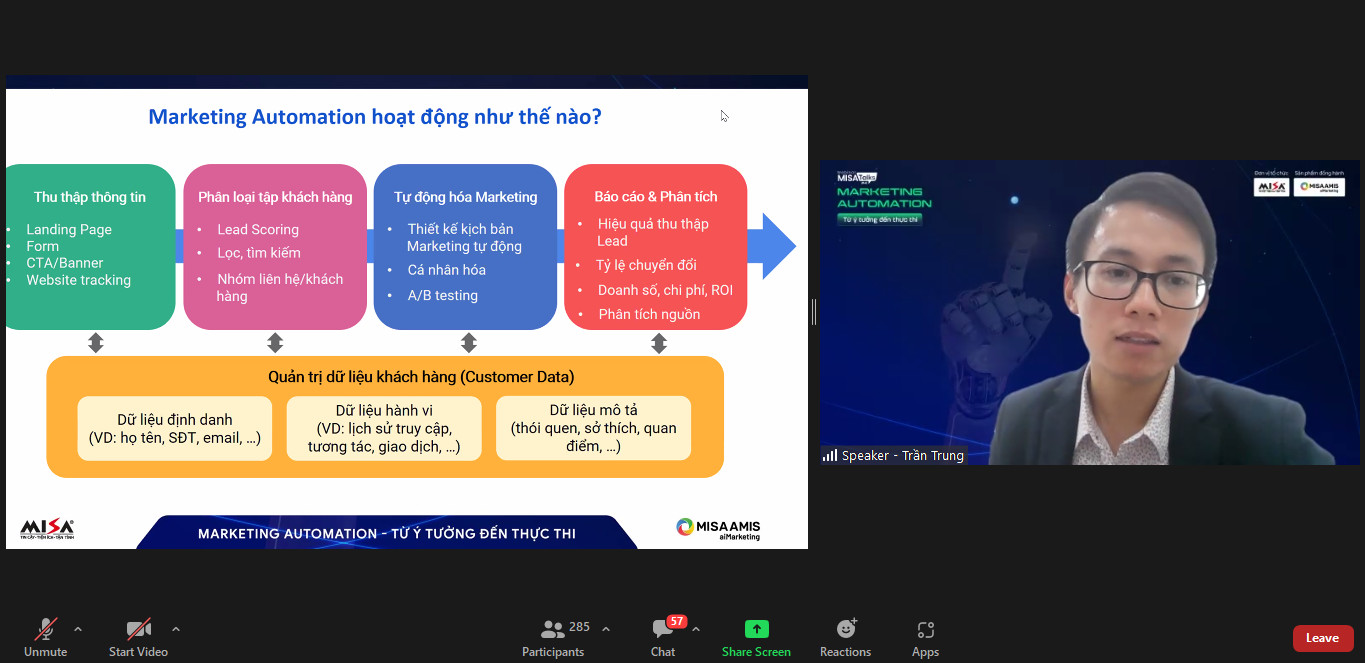Viewport: 1365px width, 663px height.
Task: Select the speaker's video thumbnail
Action: coord(1089,310)
